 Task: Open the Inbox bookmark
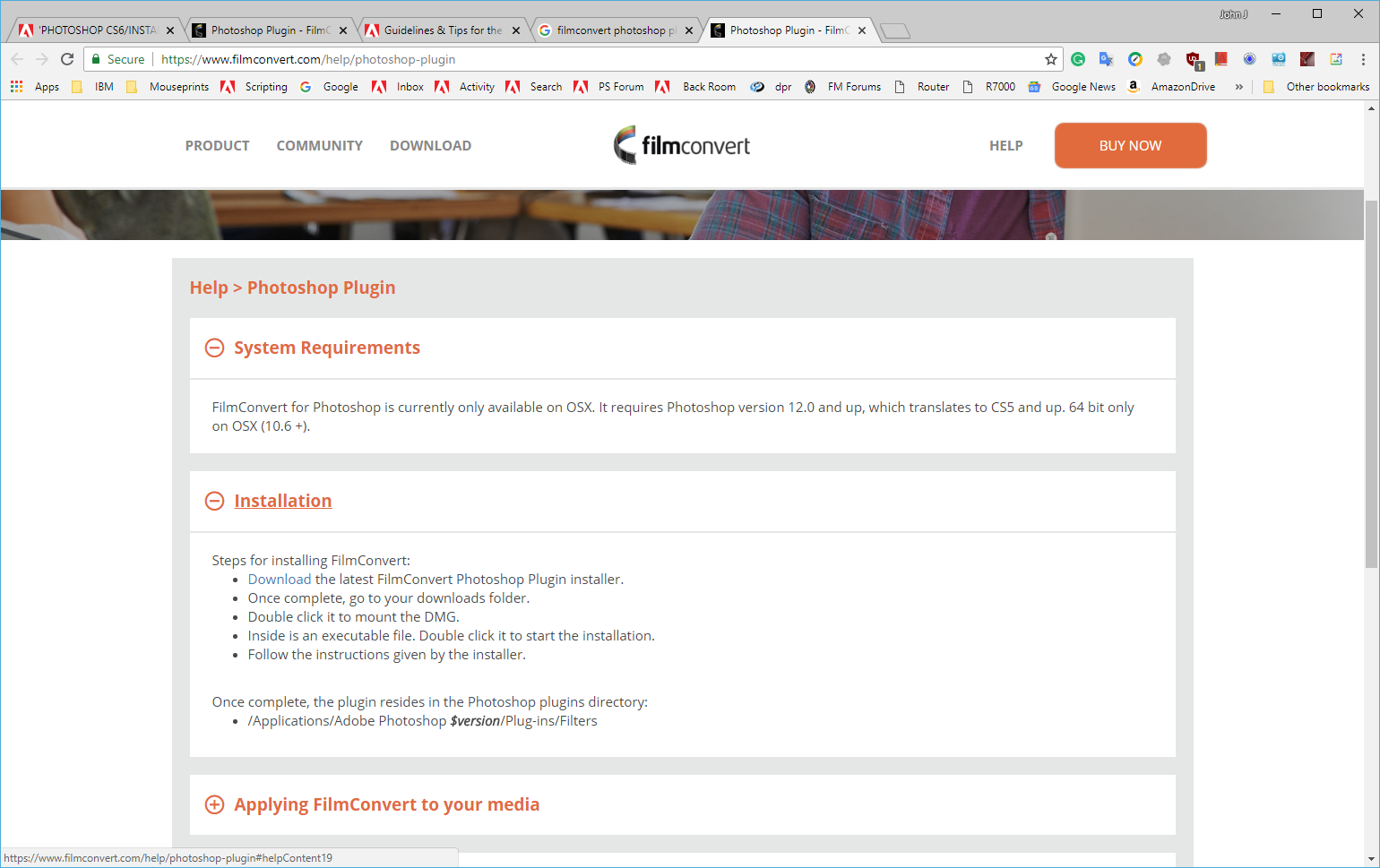point(398,87)
